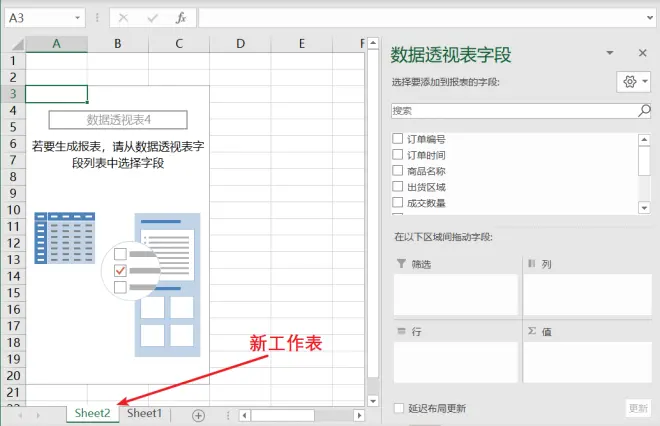Click the field list scrollbar thumb
This screenshot has height=426, width=660.
click(x=644, y=161)
